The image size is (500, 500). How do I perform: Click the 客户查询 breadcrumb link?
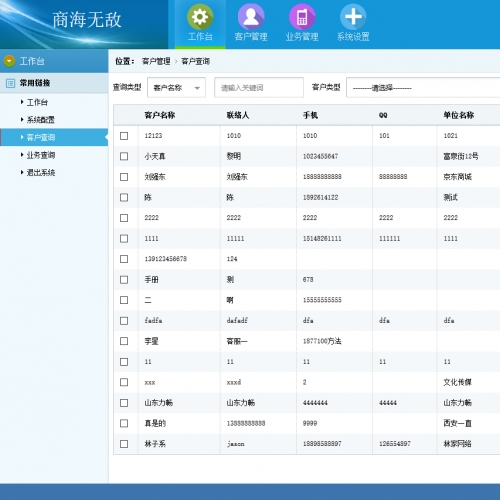click(x=195, y=61)
